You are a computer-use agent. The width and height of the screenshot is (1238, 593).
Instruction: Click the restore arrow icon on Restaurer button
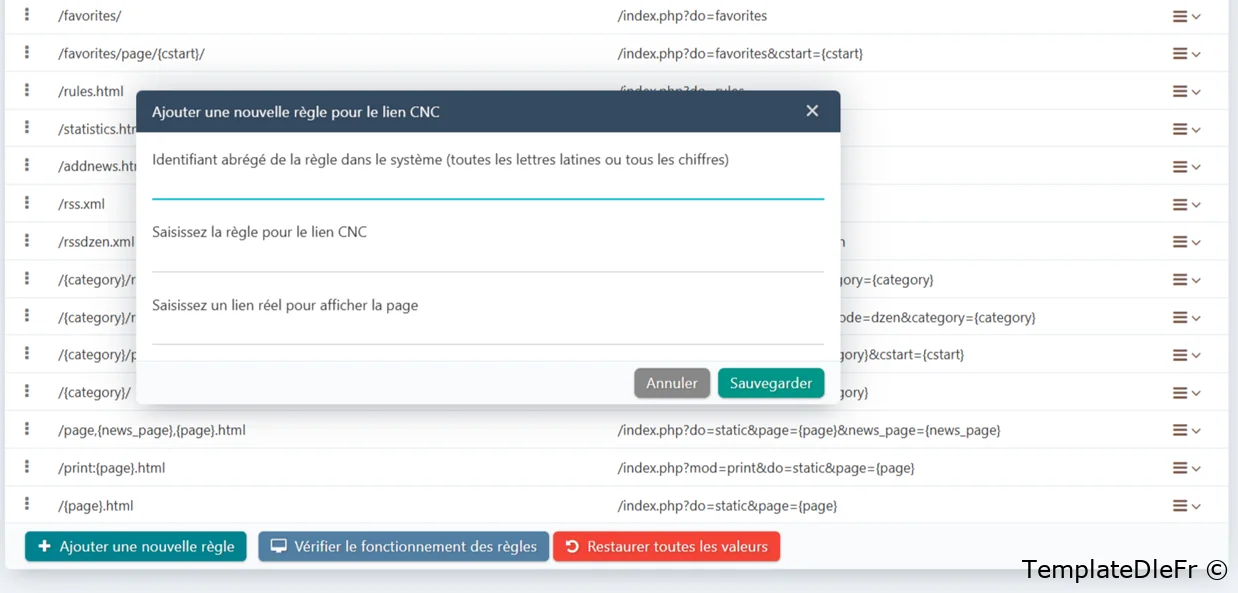[x=572, y=546]
